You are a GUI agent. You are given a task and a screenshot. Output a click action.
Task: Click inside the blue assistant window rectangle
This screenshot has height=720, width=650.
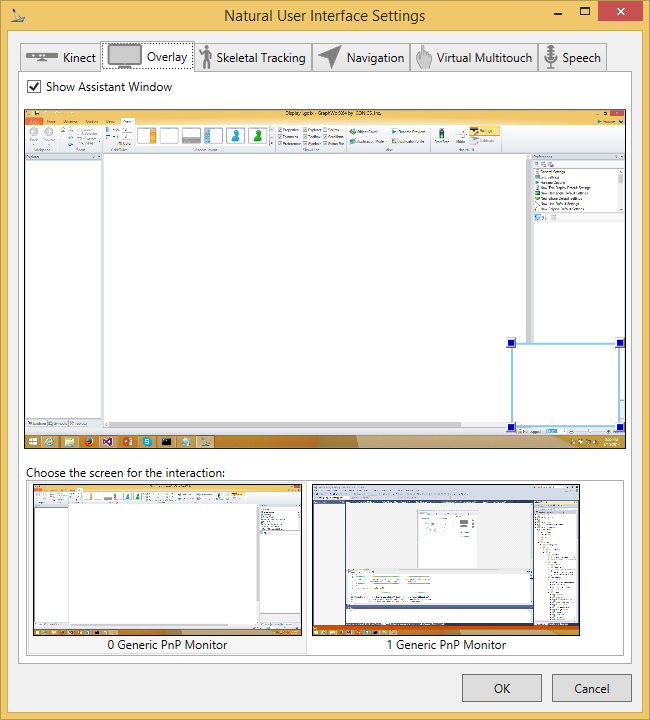[565, 385]
